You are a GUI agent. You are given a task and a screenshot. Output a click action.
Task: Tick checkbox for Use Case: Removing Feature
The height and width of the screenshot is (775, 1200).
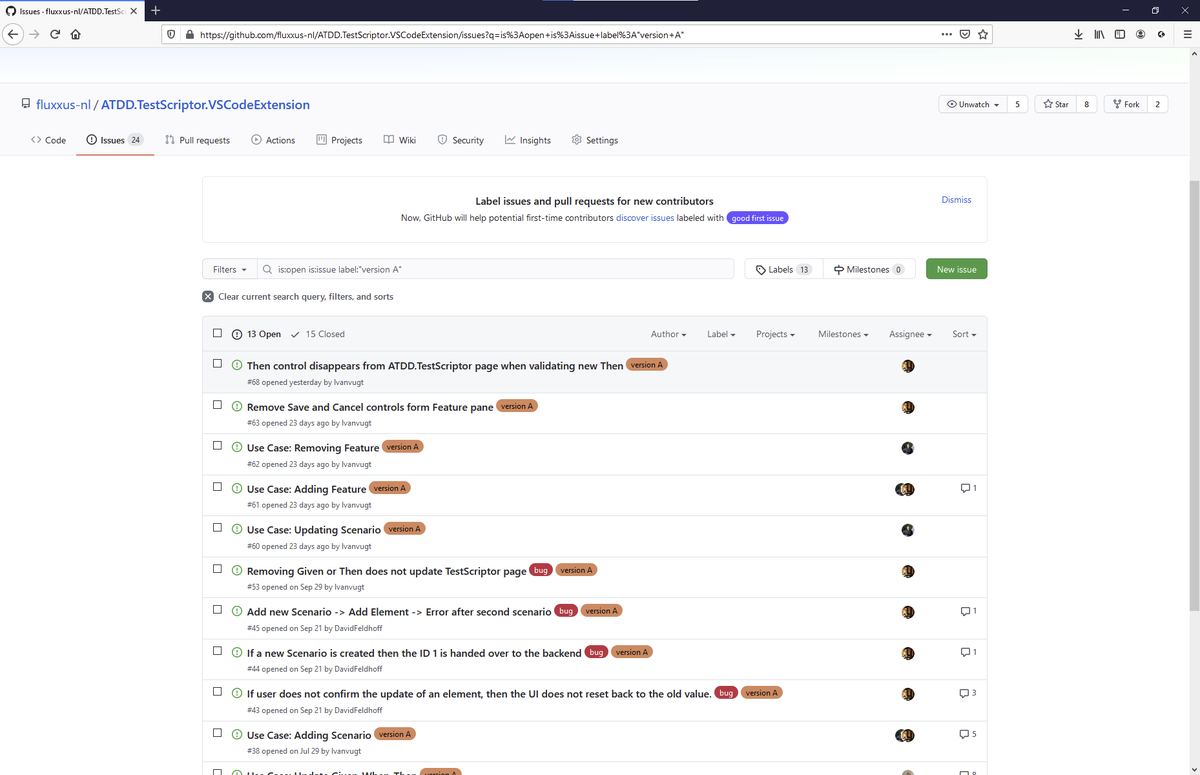tap(217, 446)
